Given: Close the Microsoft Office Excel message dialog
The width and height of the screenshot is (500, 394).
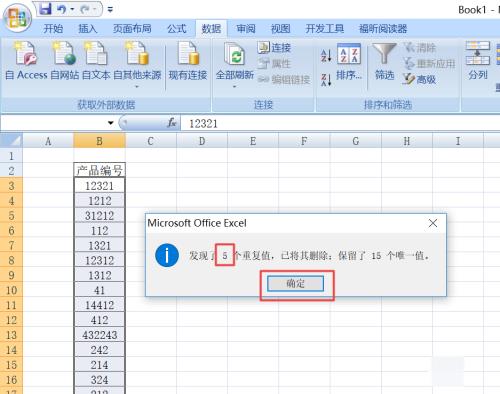Looking at the screenshot, I should click(x=433, y=223).
